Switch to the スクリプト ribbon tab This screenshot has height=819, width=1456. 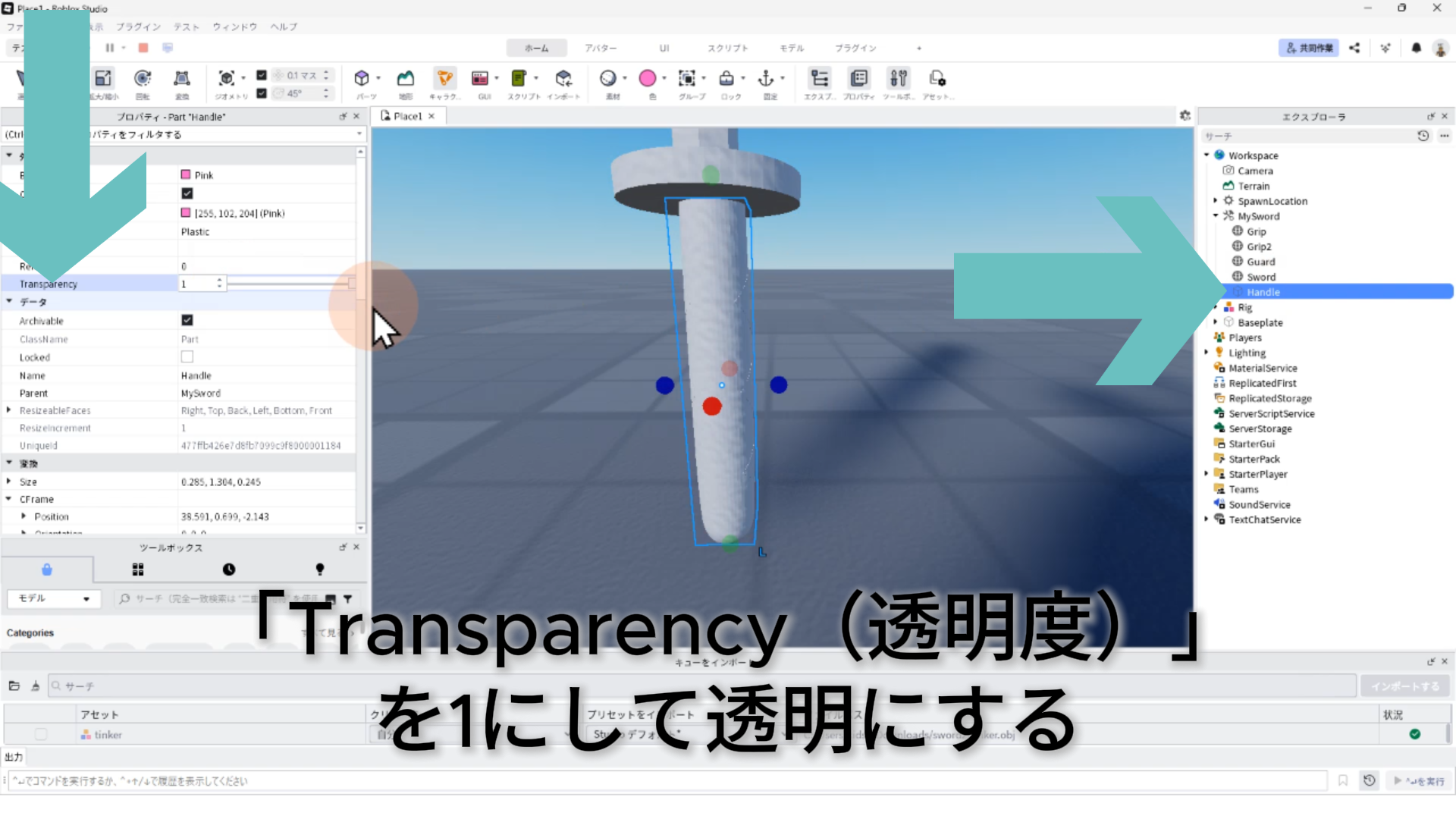click(727, 48)
